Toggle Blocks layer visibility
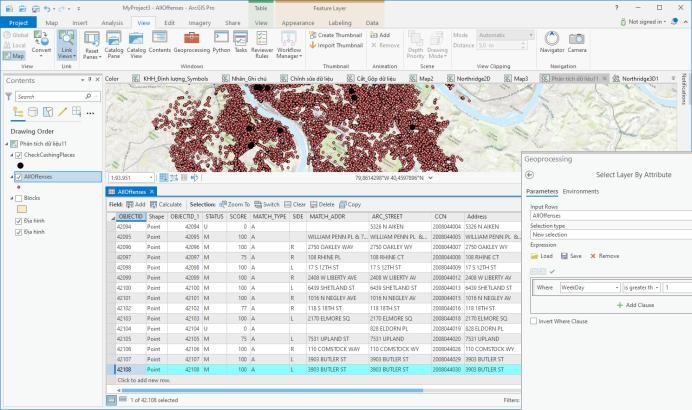Viewport: 692px width, 410px height. (19, 198)
